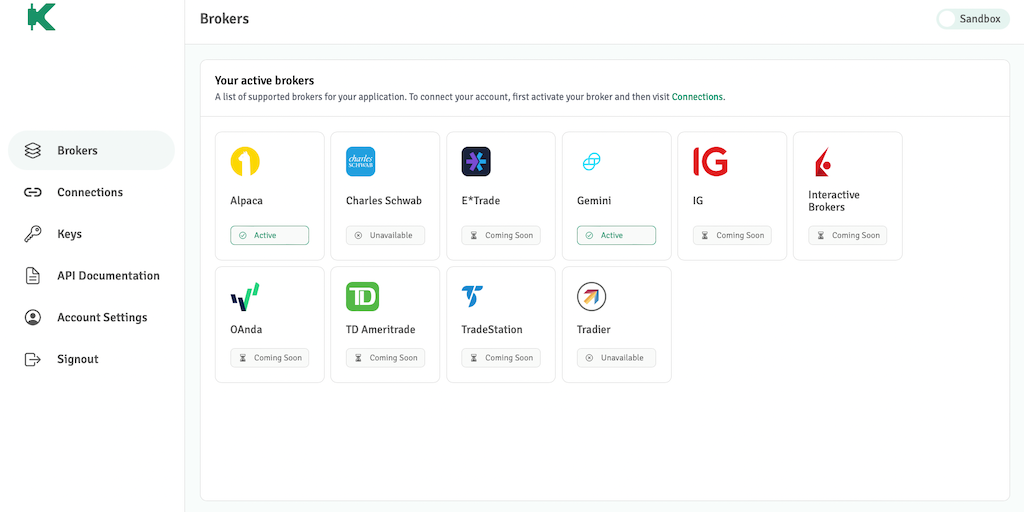Select the E*Trade broker logo

coord(476,161)
